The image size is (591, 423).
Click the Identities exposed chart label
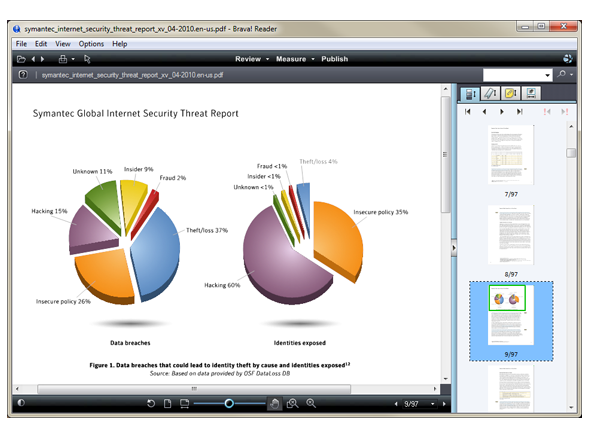300,343
